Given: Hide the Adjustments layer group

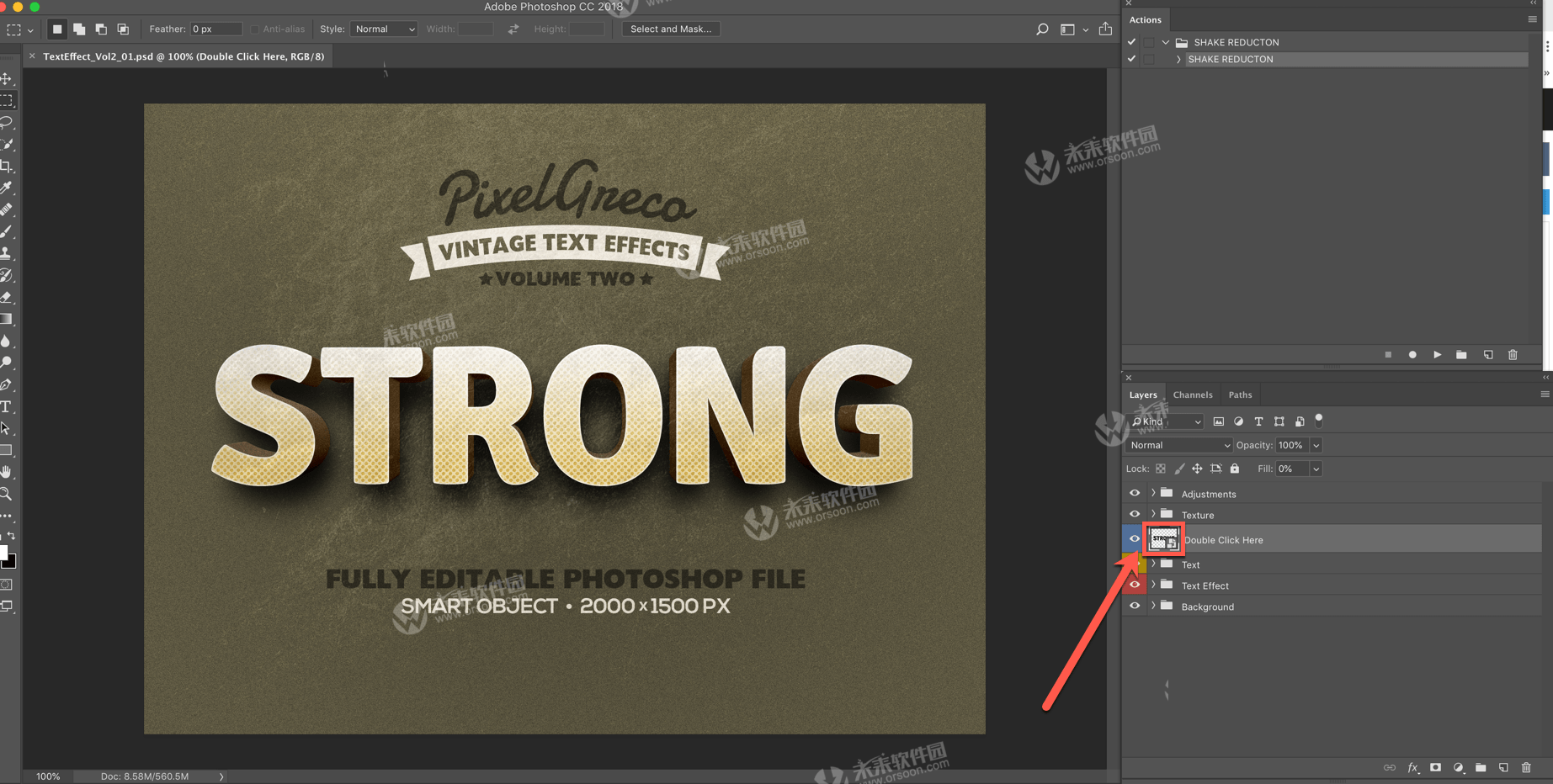Looking at the screenshot, I should coord(1135,493).
